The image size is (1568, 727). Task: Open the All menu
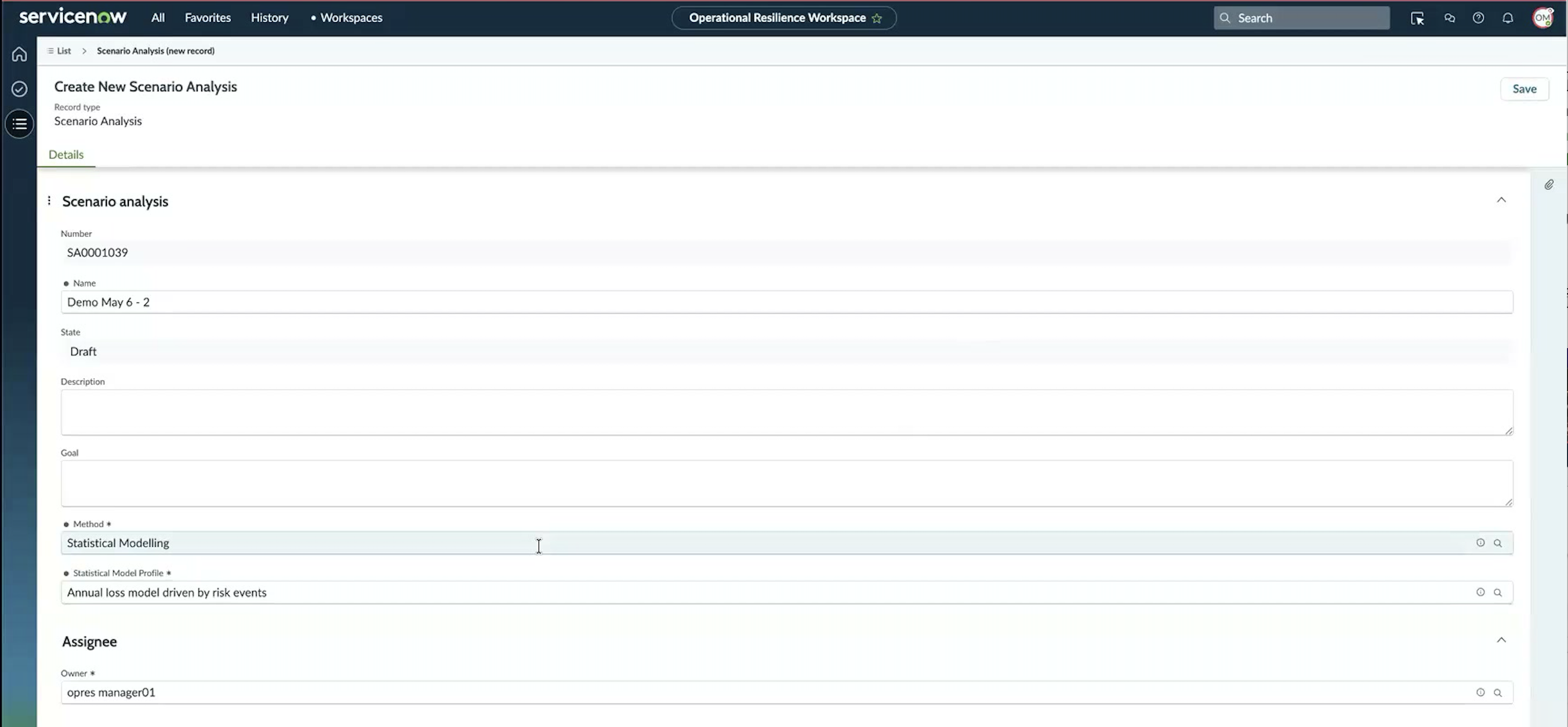[x=158, y=17]
